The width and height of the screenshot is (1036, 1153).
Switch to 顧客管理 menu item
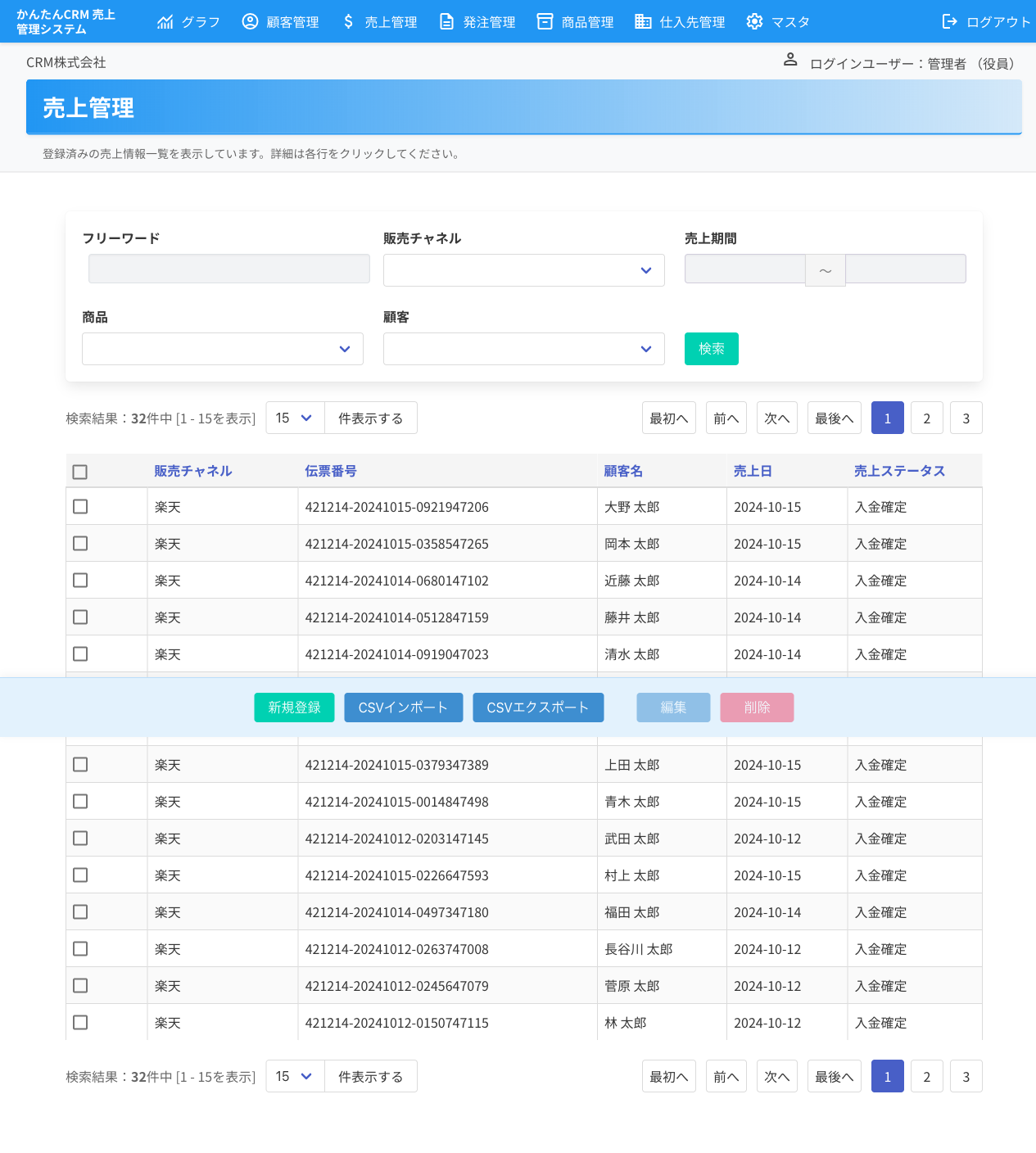tap(292, 21)
